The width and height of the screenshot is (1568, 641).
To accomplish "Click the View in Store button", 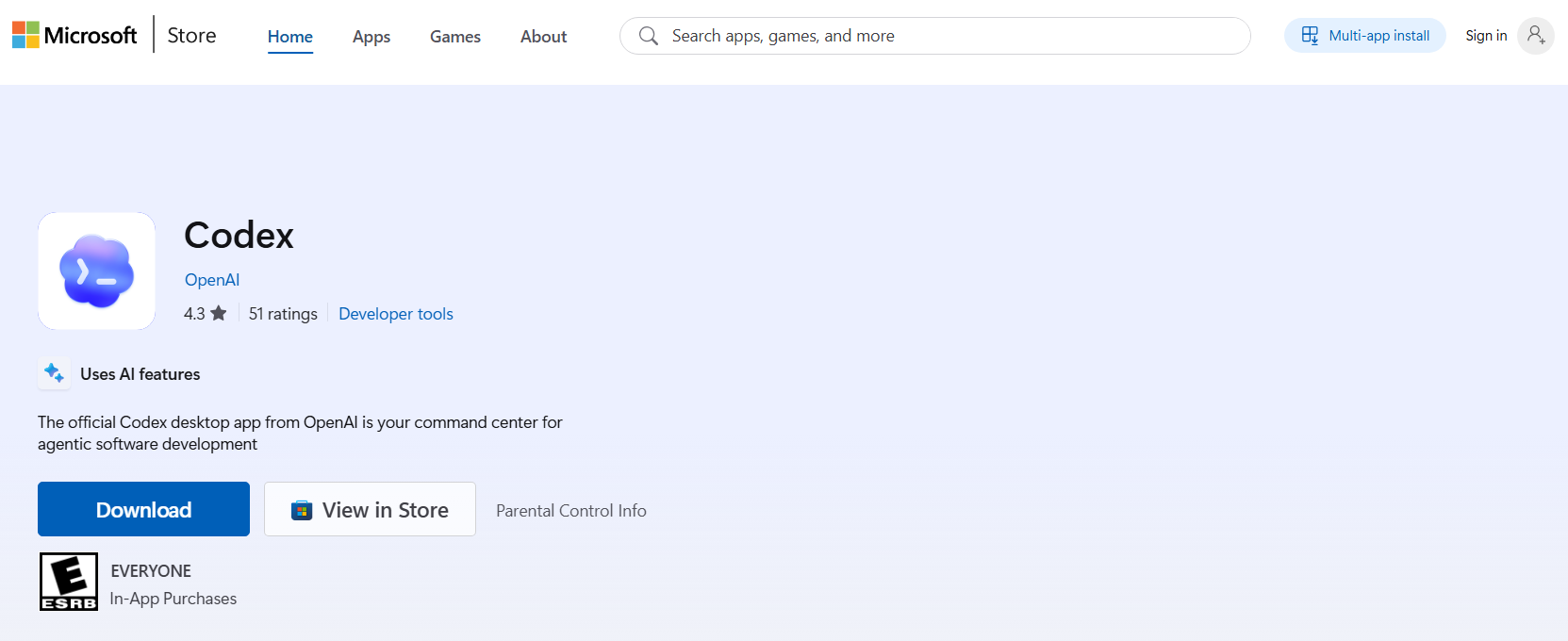I will click(x=370, y=509).
